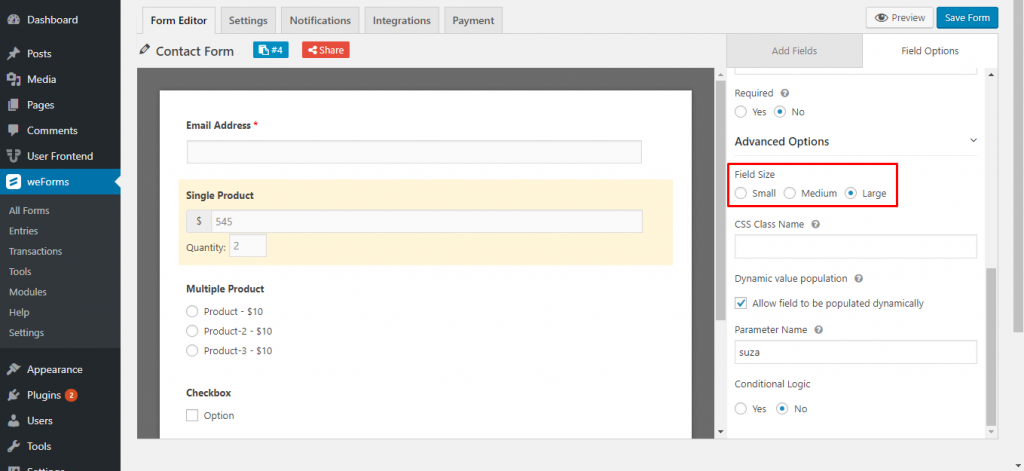Click the Tools wrench icon
The height and width of the screenshot is (471, 1024).
coord(13,446)
